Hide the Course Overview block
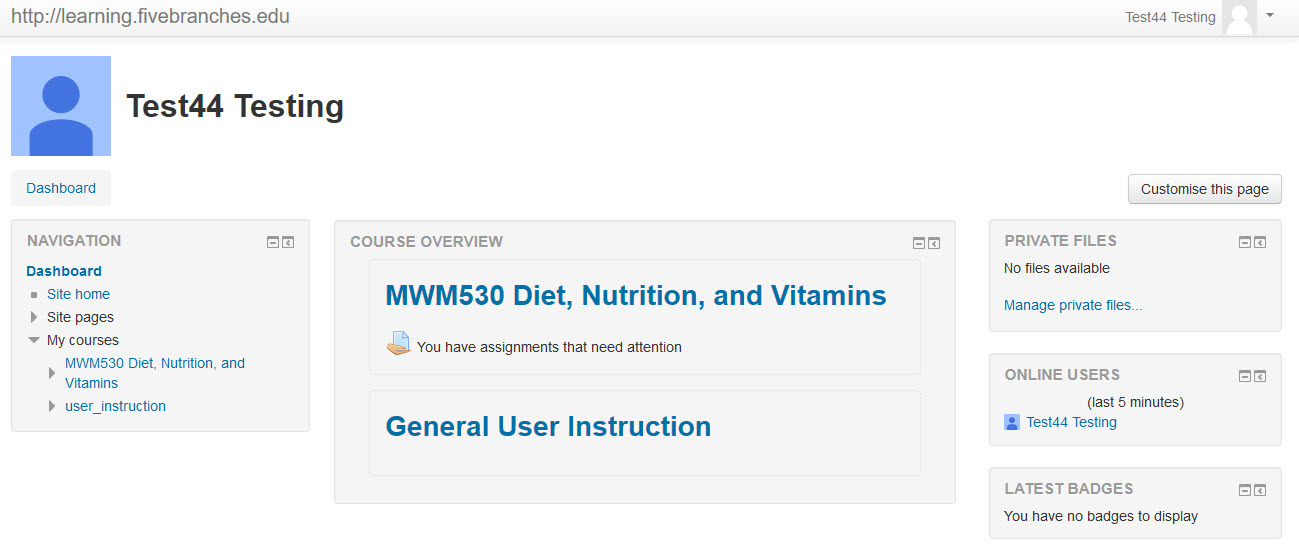The image size is (1299, 549). 919,243
